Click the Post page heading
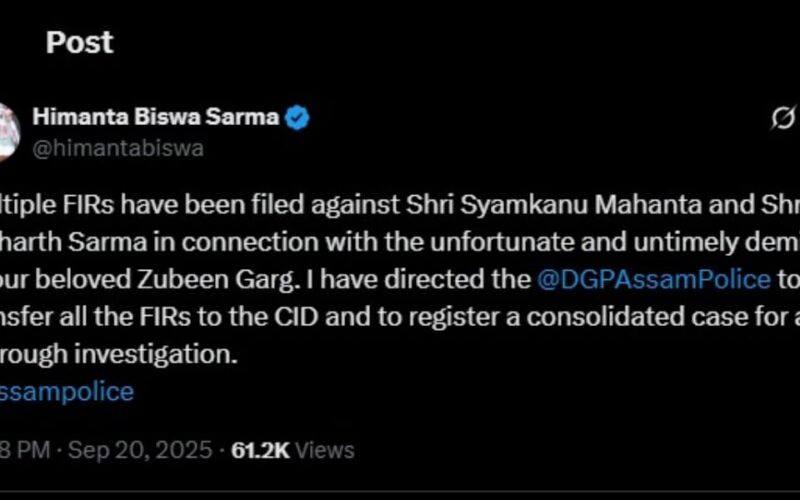Screen dimensions: 800x500 79,43
